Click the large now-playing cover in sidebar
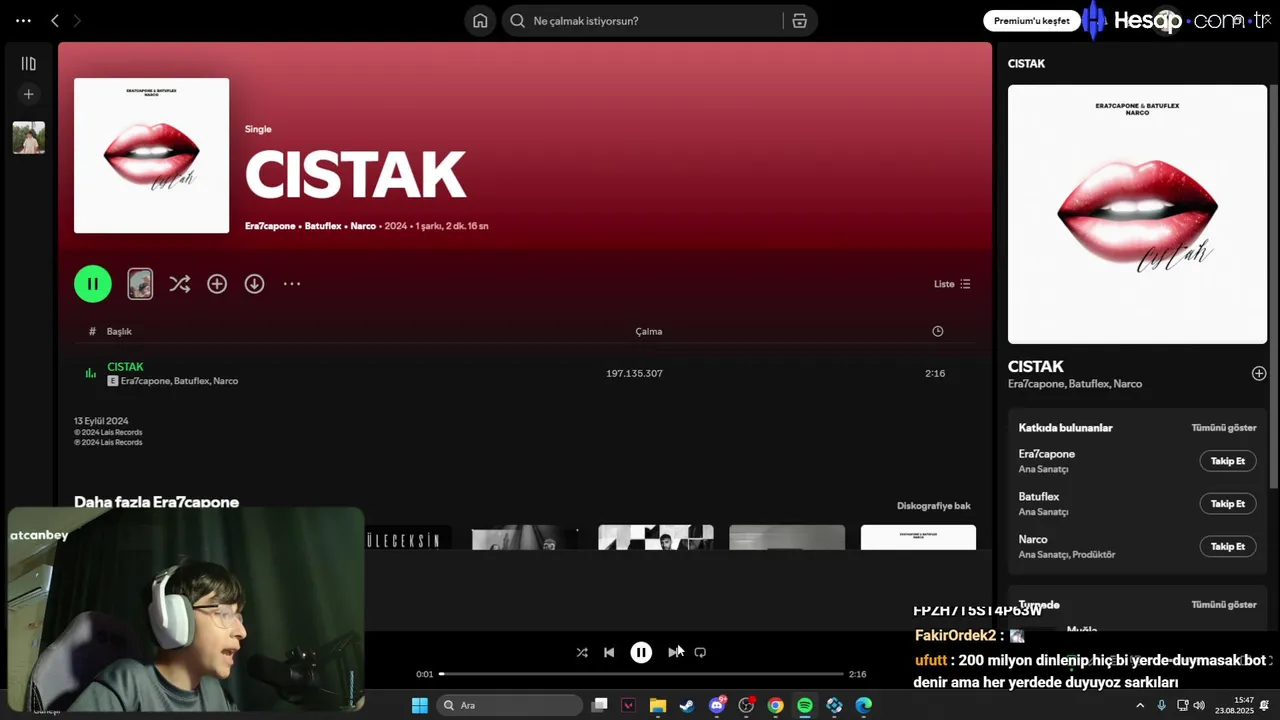1280x720 pixels. click(x=1137, y=214)
